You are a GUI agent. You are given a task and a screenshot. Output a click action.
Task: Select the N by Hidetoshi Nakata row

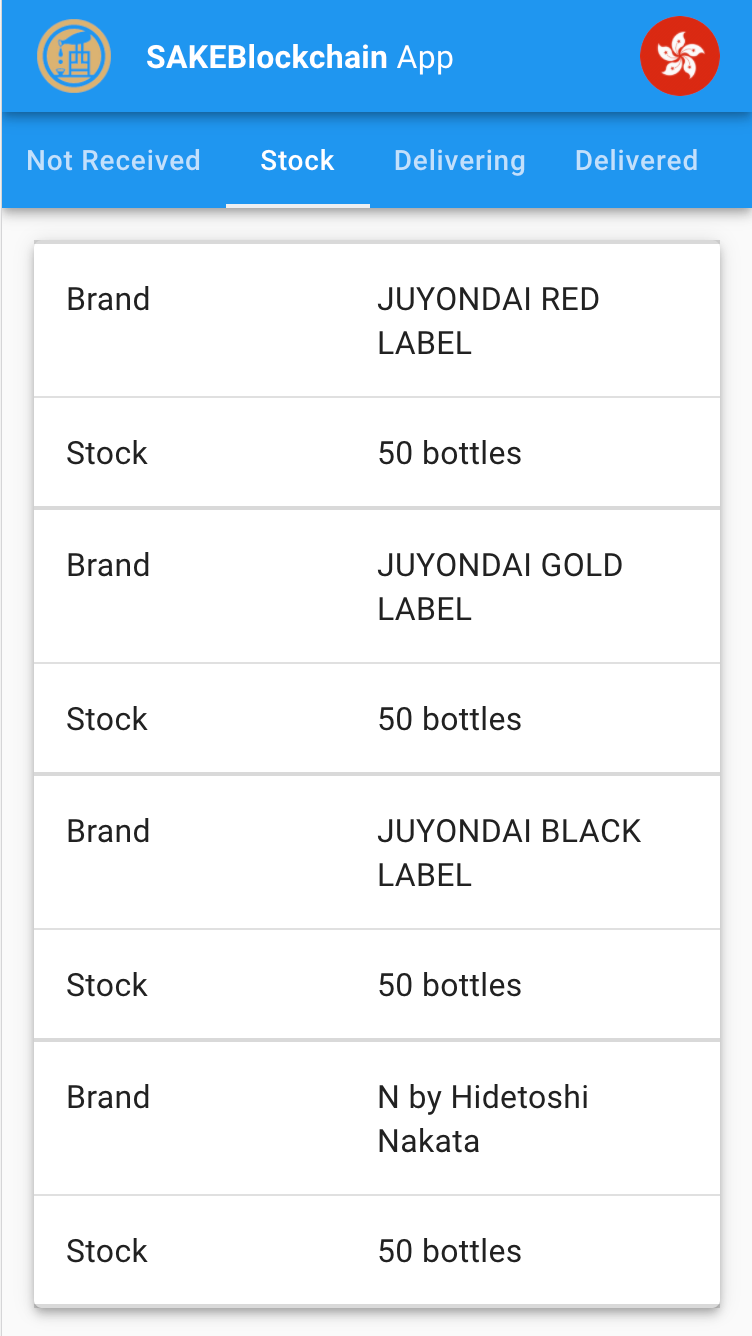(377, 1118)
